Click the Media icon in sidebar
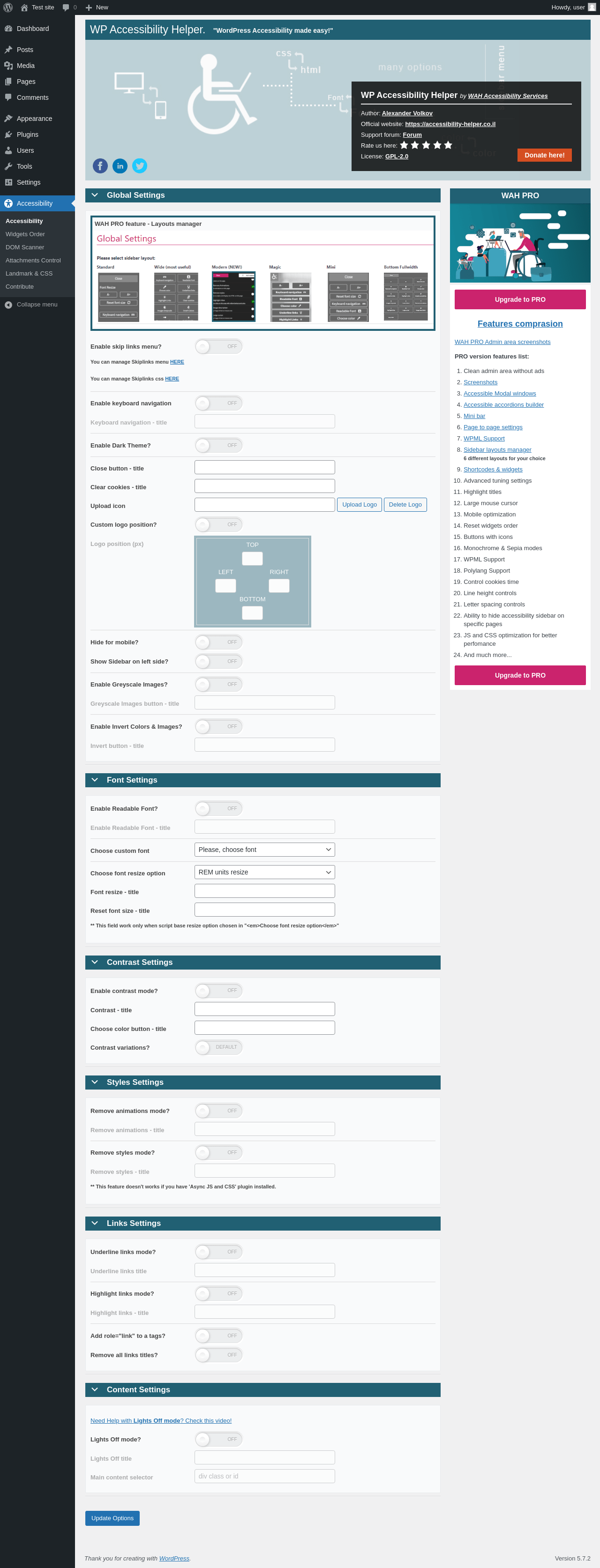The width and height of the screenshot is (600, 1568). pyautogui.click(x=8, y=66)
